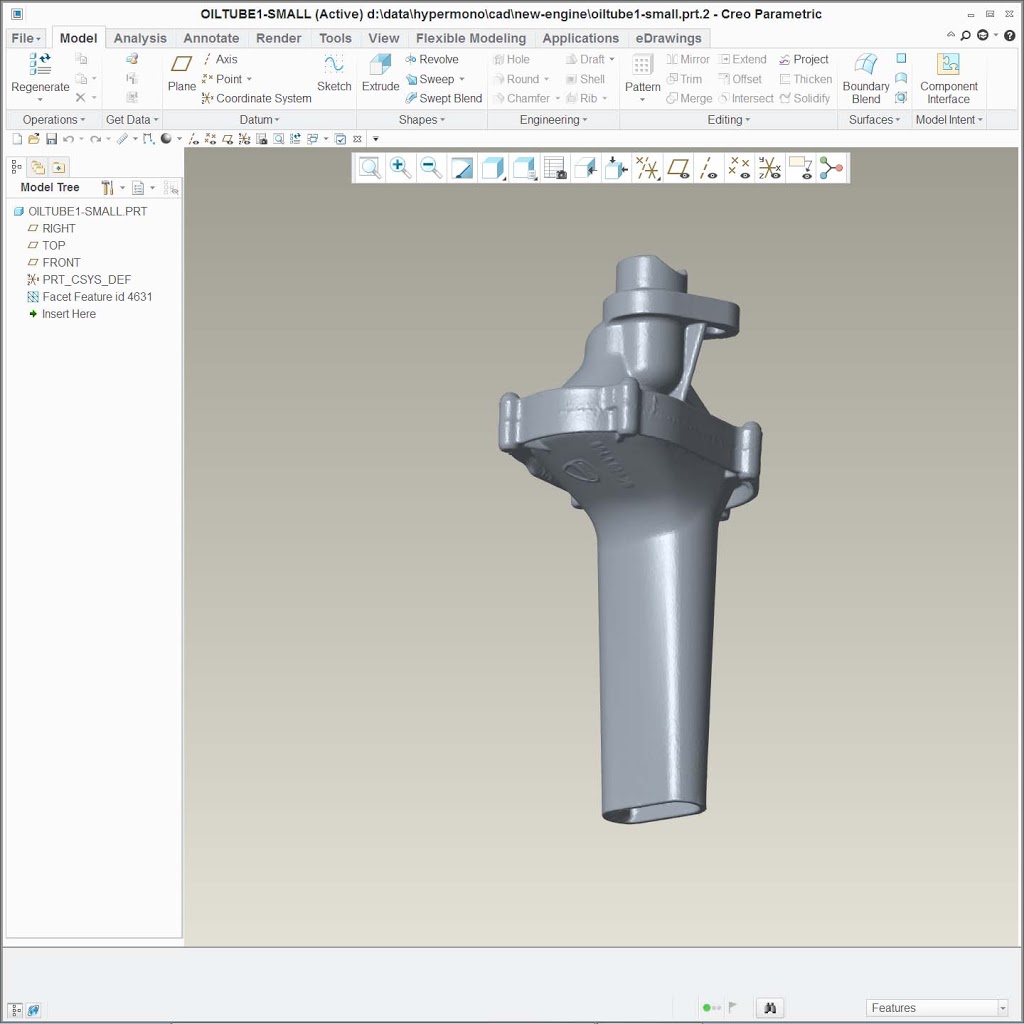This screenshot has height=1024, width=1024.
Task: Toggle datum point display in graphics toolbar
Action: pos(739,168)
